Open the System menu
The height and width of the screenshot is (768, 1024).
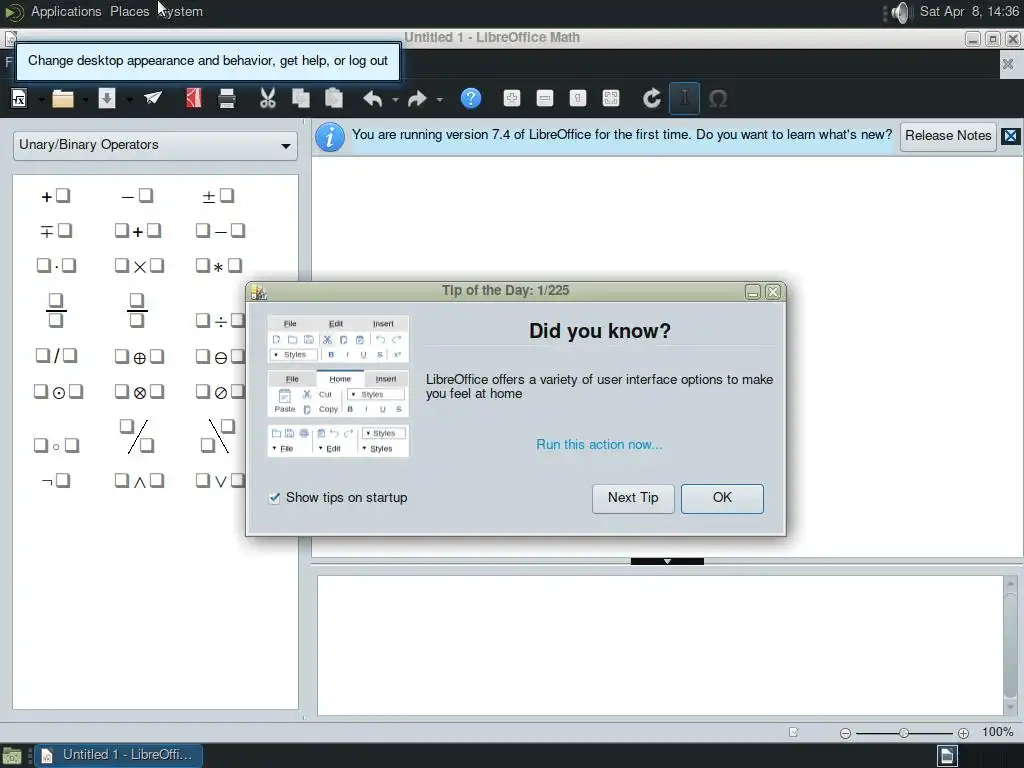point(180,12)
